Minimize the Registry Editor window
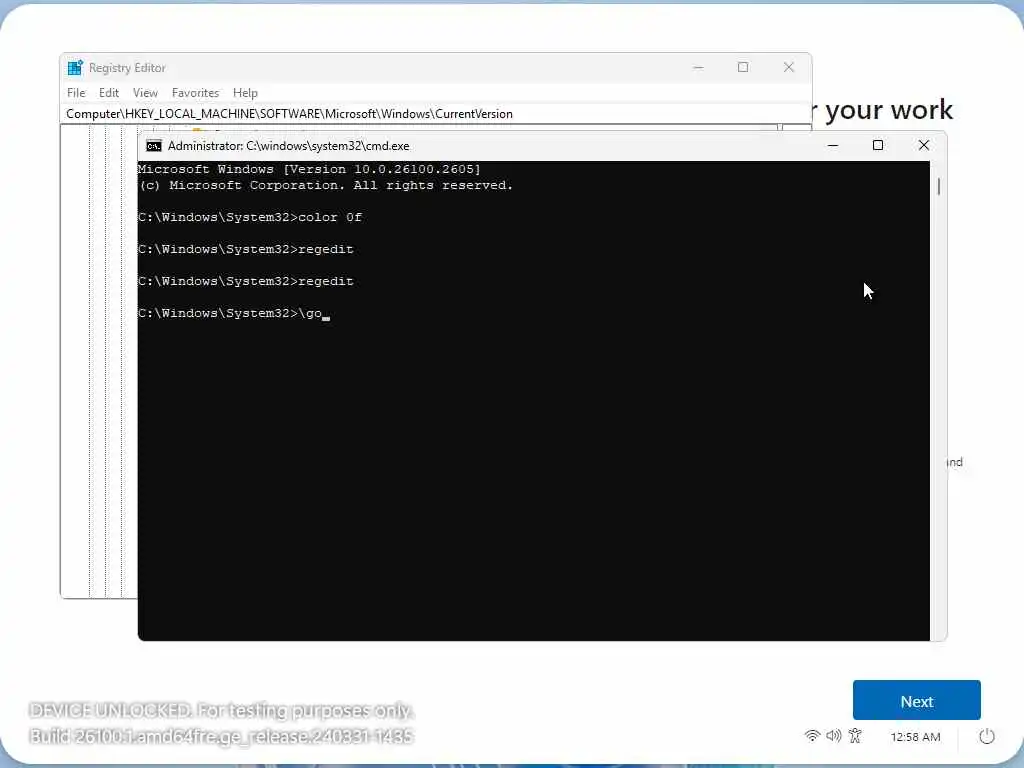1024x768 pixels. point(698,67)
